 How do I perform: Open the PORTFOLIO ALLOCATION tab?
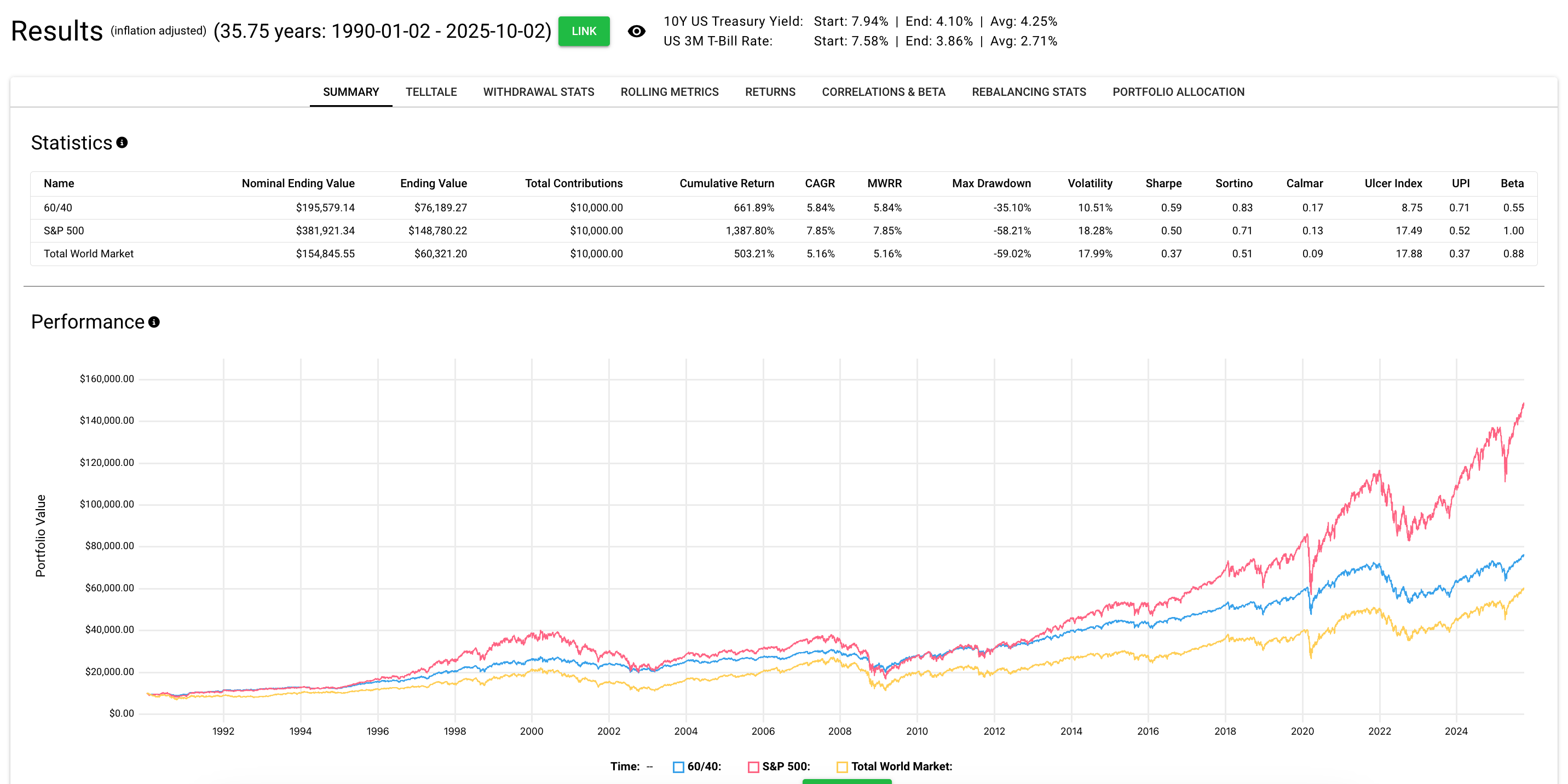coord(1178,92)
